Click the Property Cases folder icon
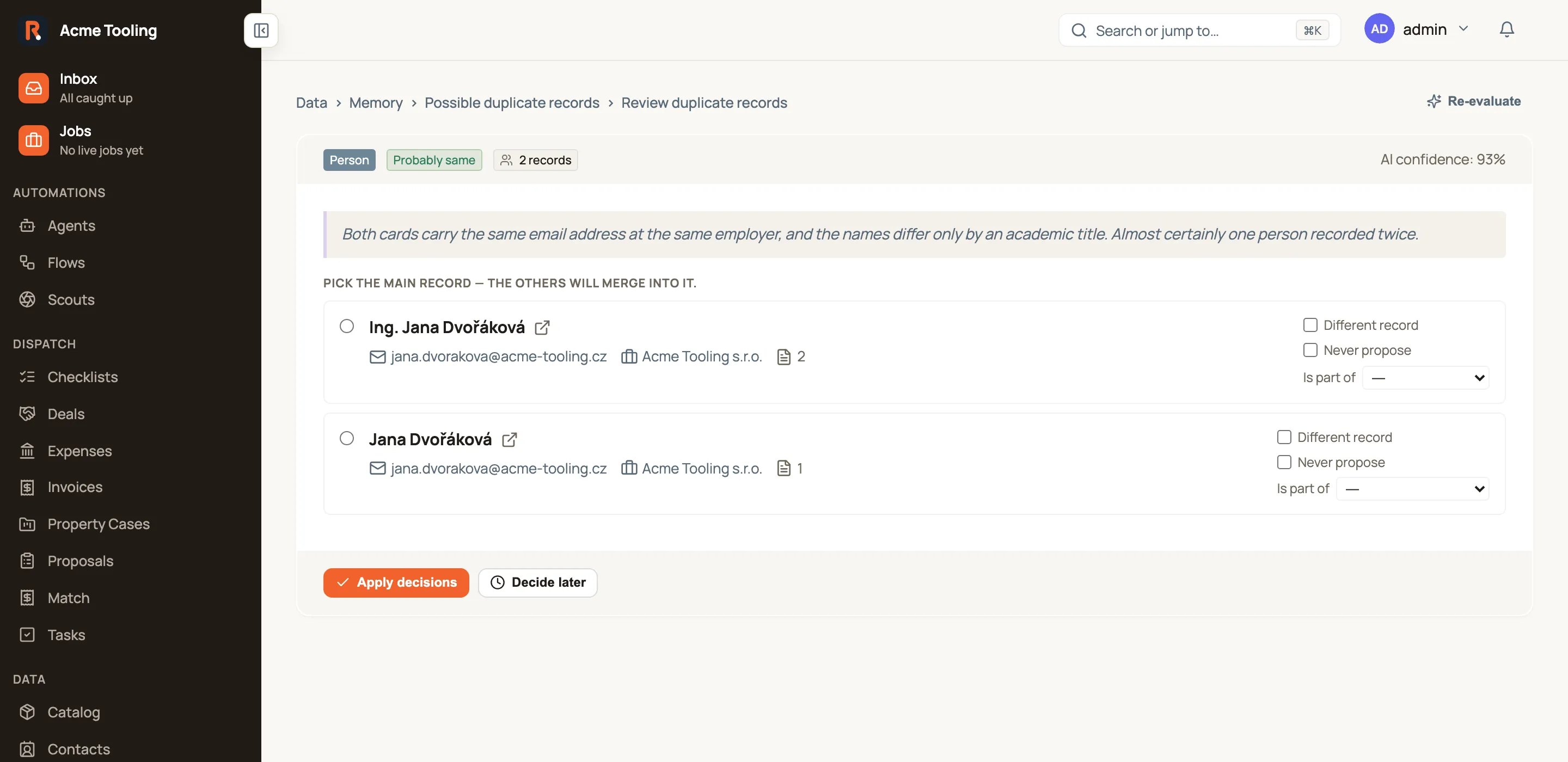 coord(27,524)
